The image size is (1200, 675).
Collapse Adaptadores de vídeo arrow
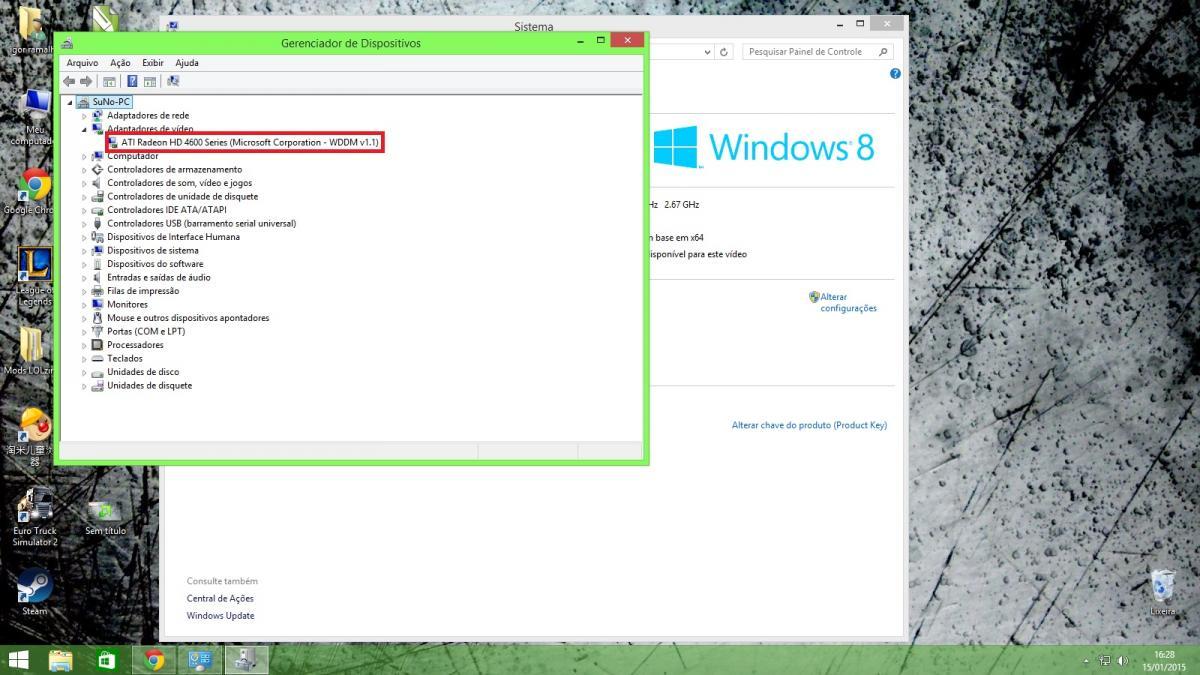(84, 129)
